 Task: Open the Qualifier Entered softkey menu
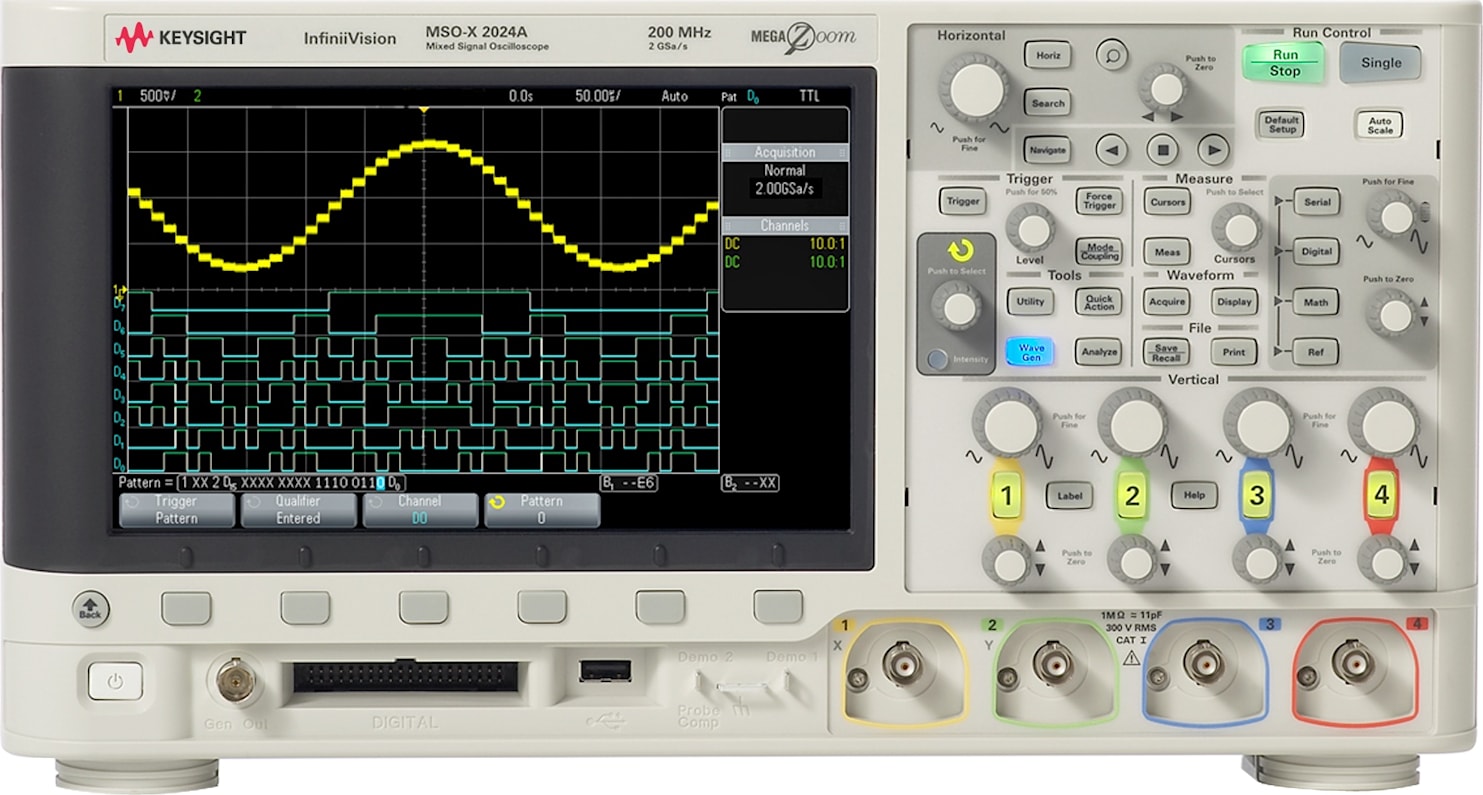tap(297, 511)
